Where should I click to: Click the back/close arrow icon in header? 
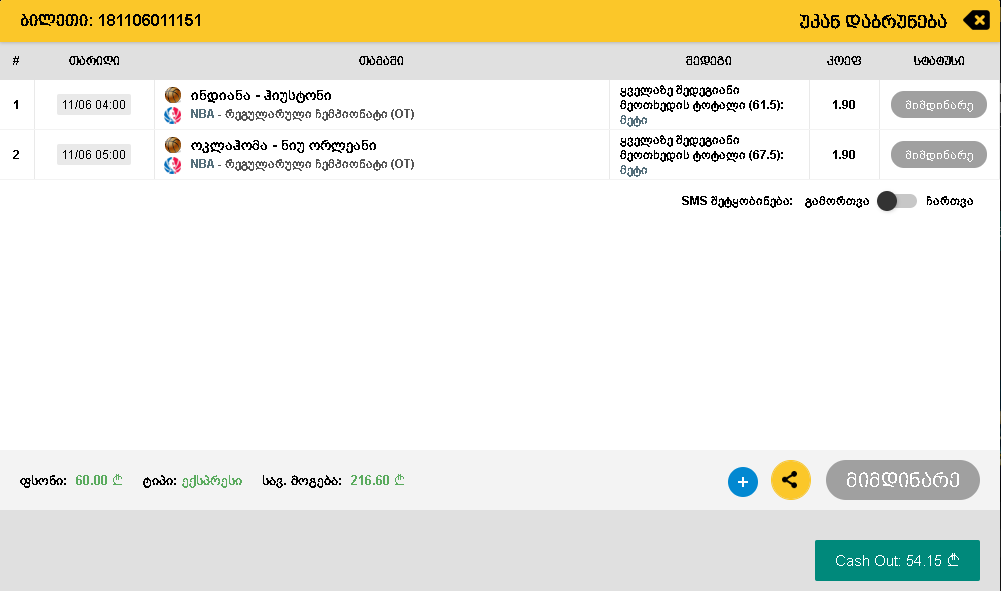(977, 20)
